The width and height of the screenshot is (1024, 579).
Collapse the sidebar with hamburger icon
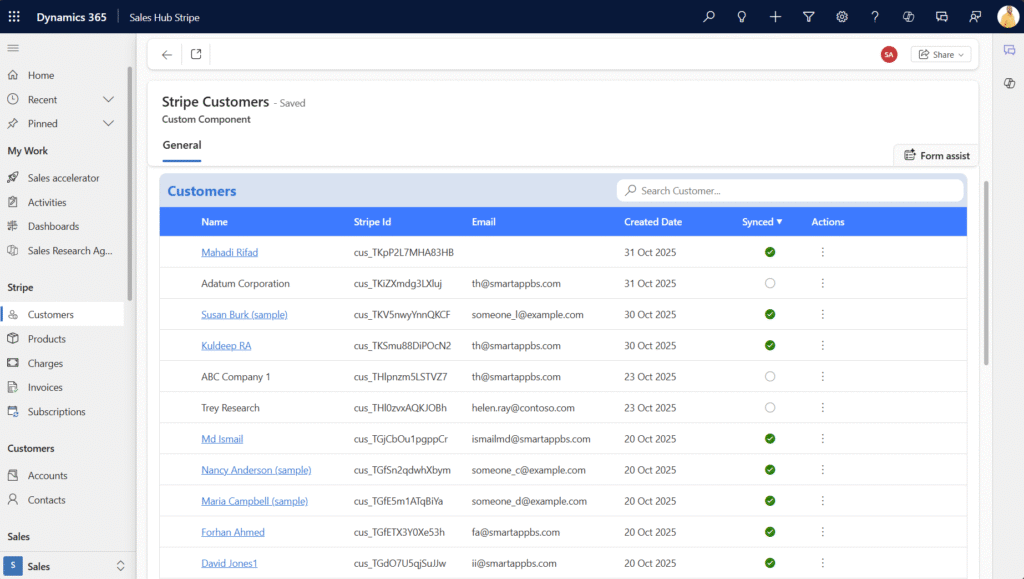[x=13, y=48]
